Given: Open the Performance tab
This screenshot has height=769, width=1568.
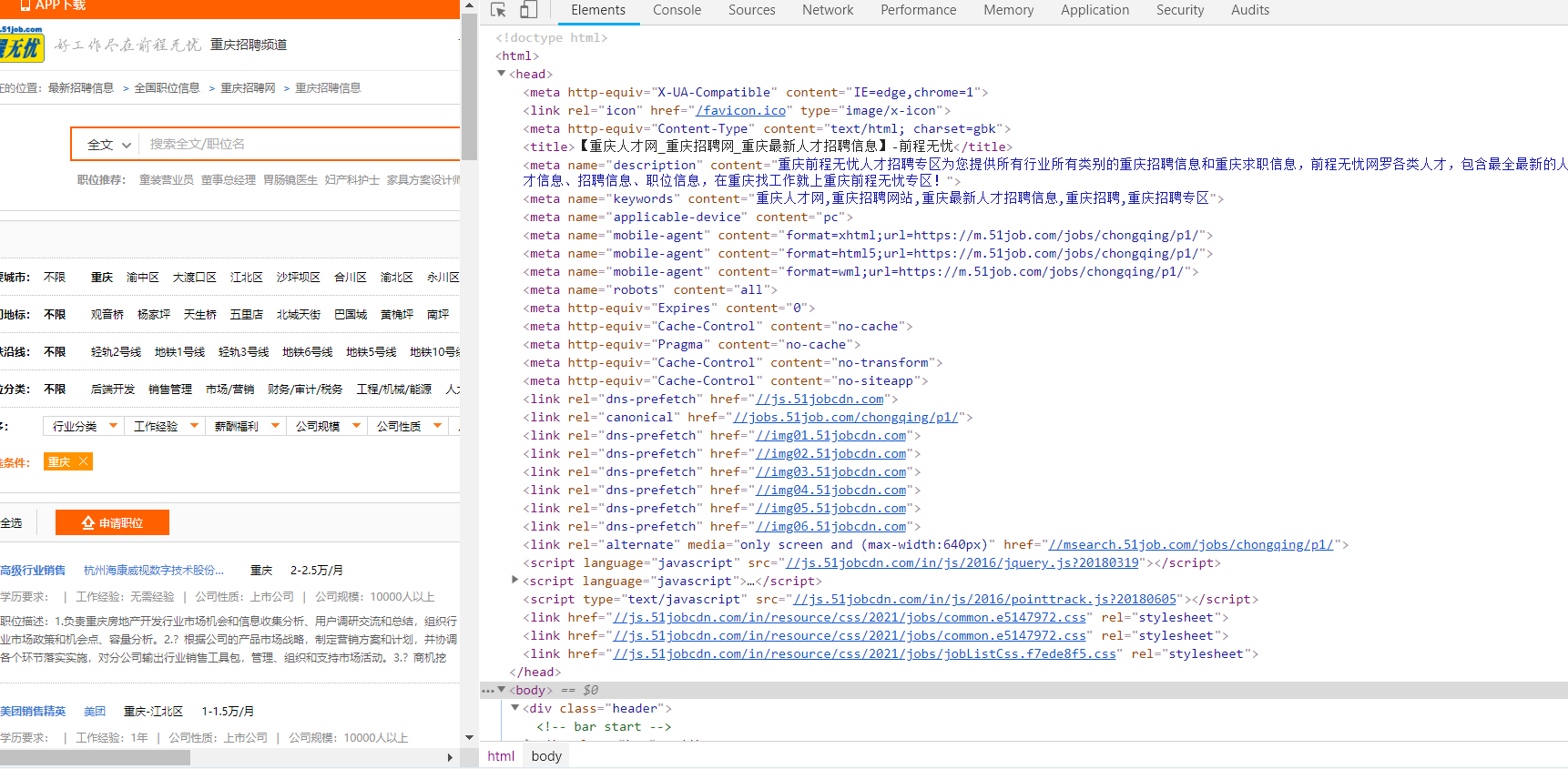Looking at the screenshot, I should coord(918,10).
